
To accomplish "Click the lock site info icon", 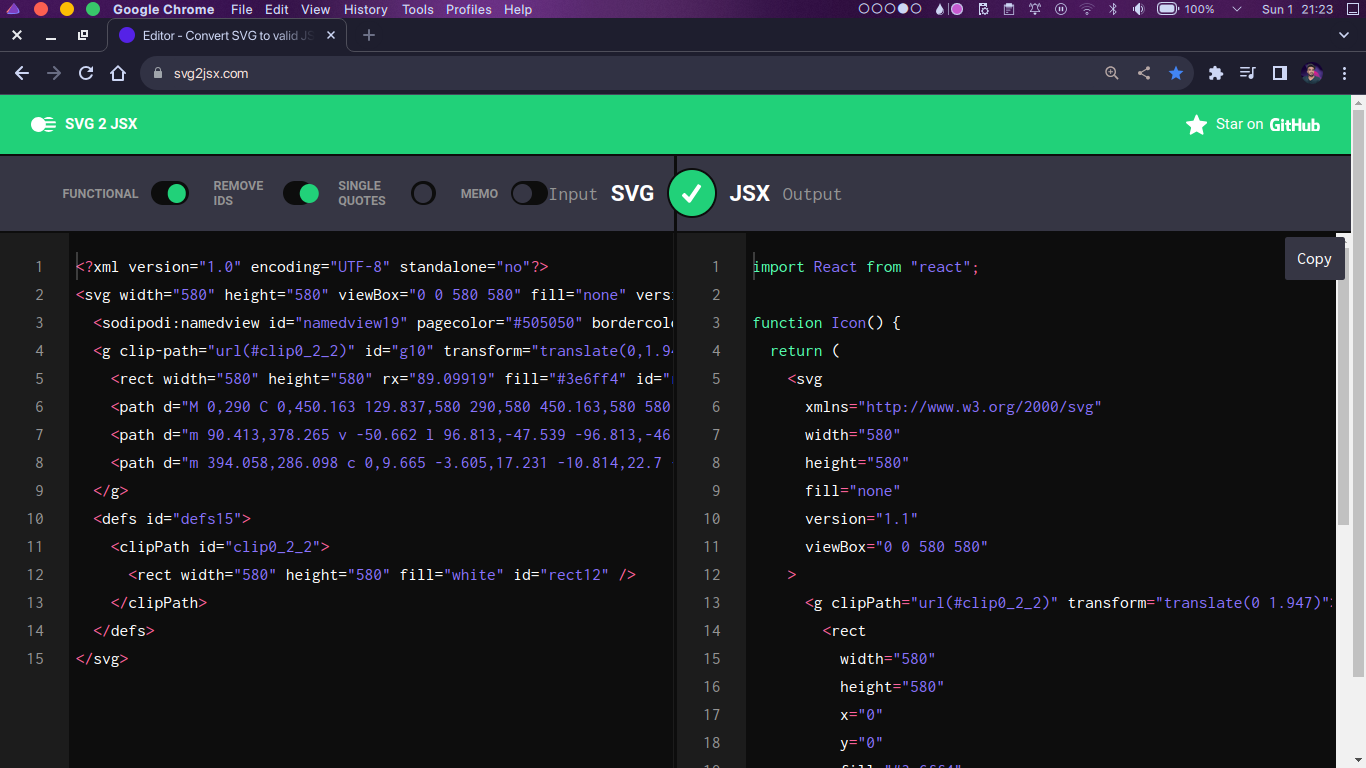I will pyautogui.click(x=158, y=73).
